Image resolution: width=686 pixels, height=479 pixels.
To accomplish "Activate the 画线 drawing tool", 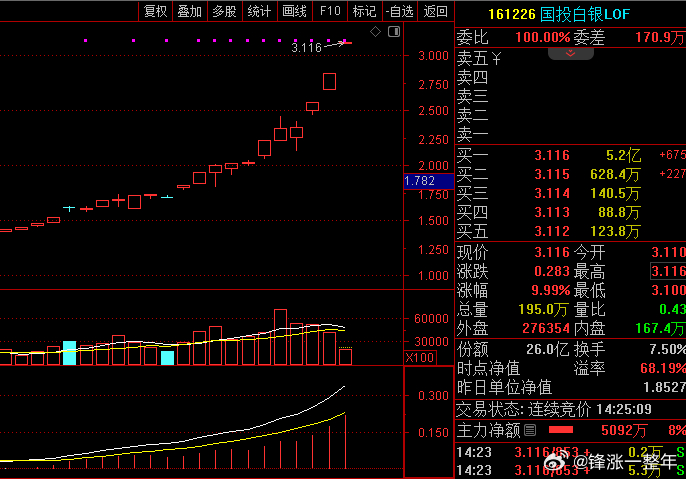I will (x=294, y=11).
